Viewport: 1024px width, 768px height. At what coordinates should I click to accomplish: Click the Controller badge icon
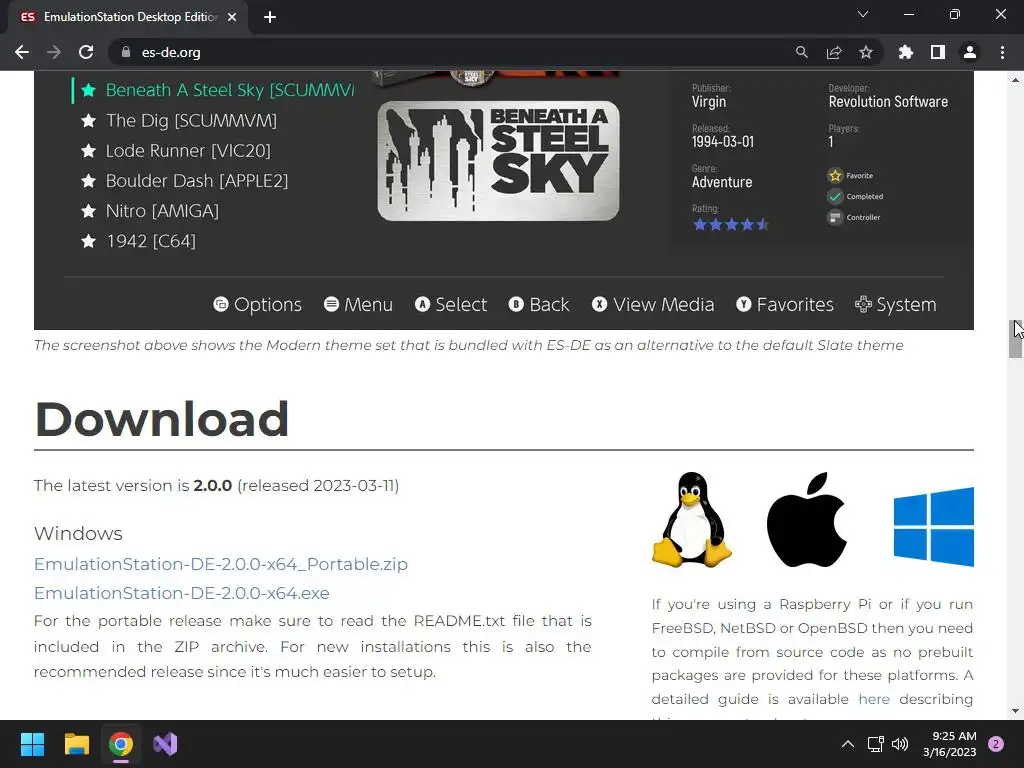point(835,217)
